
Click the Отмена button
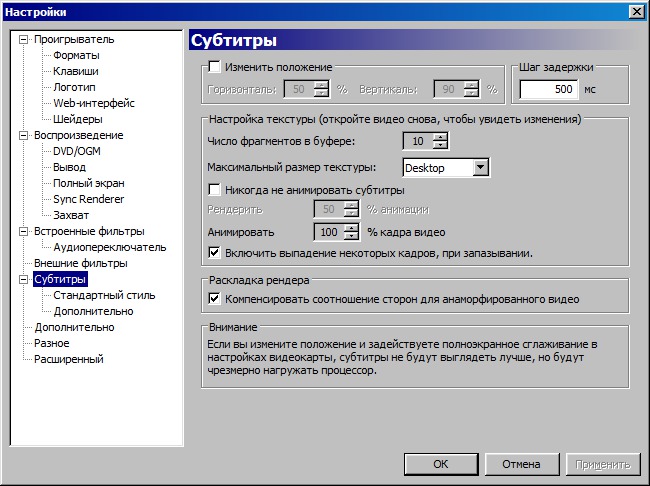pyautogui.click(x=521, y=464)
